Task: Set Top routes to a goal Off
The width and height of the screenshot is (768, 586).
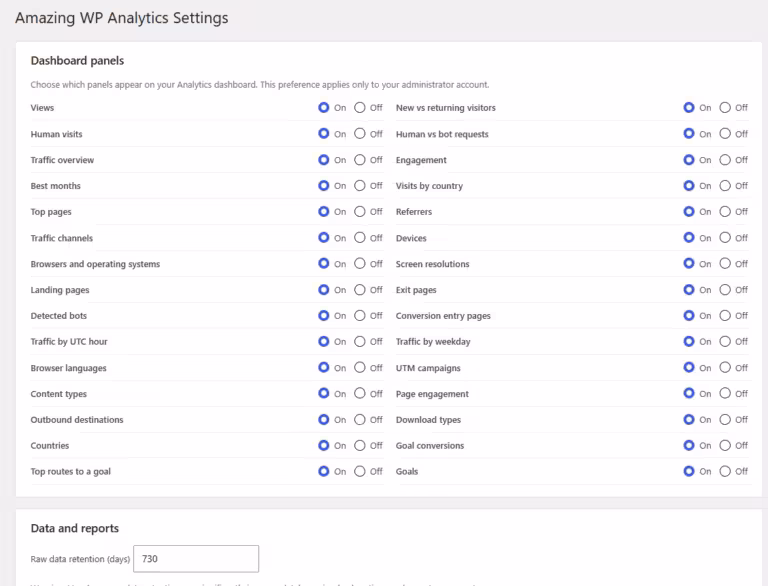Action: [x=360, y=471]
